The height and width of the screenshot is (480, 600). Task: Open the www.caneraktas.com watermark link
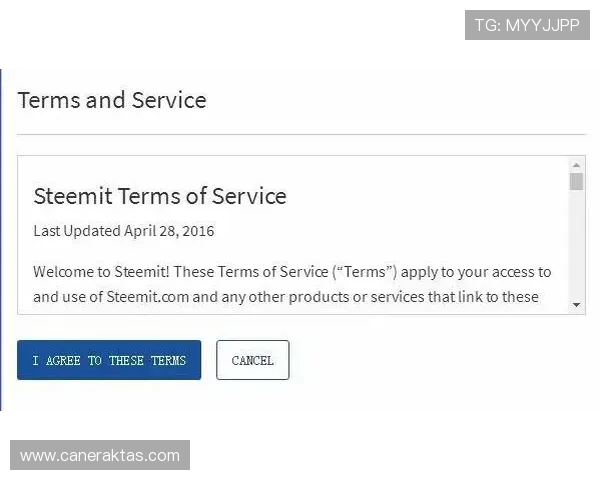[x=100, y=456]
